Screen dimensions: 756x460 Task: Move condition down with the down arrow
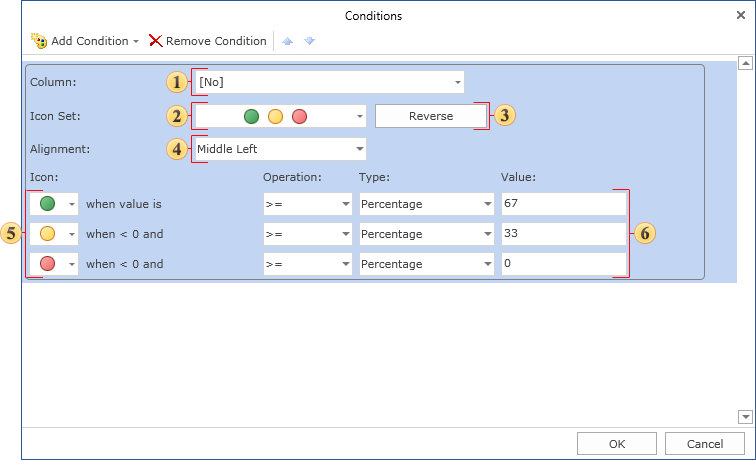[x=309, y=41]
